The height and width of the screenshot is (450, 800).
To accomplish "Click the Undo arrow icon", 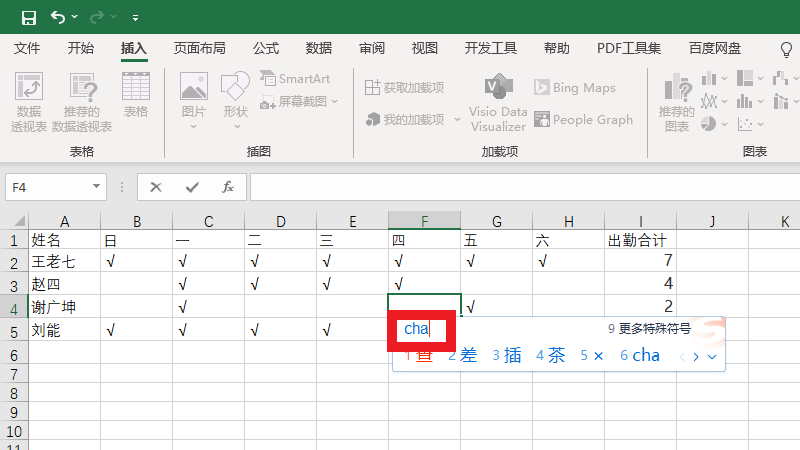I will [x=58, y=17].
